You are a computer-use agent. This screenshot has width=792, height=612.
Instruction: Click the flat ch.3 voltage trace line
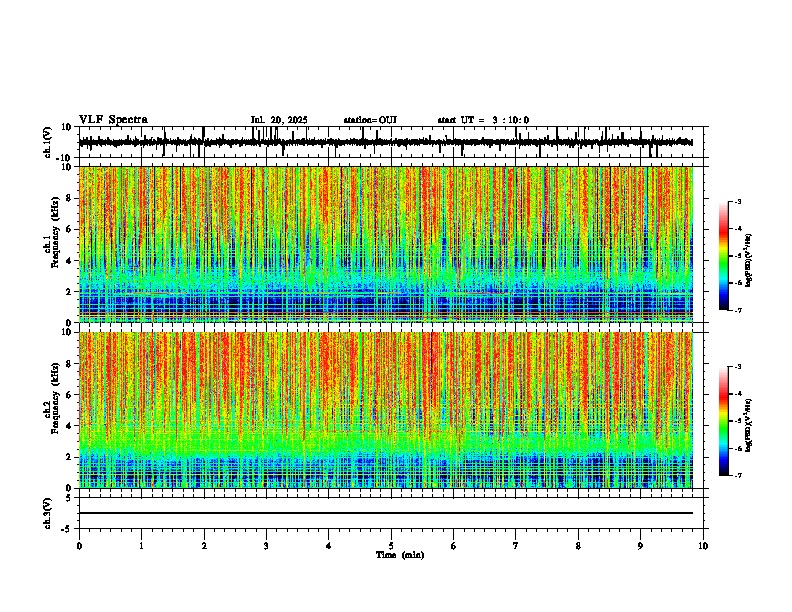386,513
